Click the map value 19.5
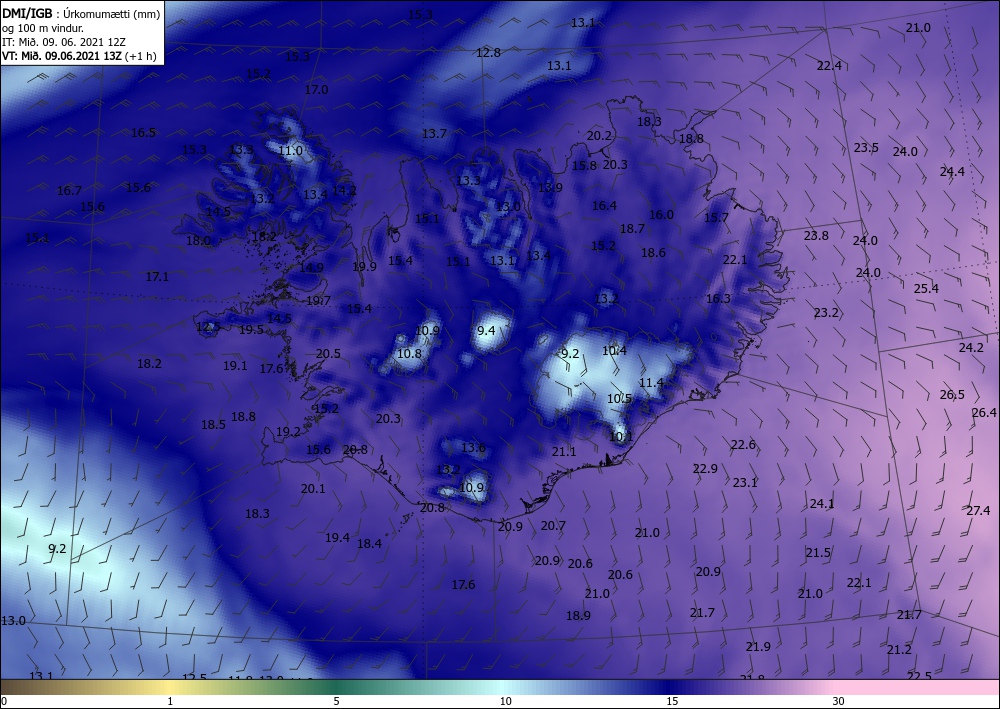Viewport: 1000px width, 709px height. tap(251, 330)
